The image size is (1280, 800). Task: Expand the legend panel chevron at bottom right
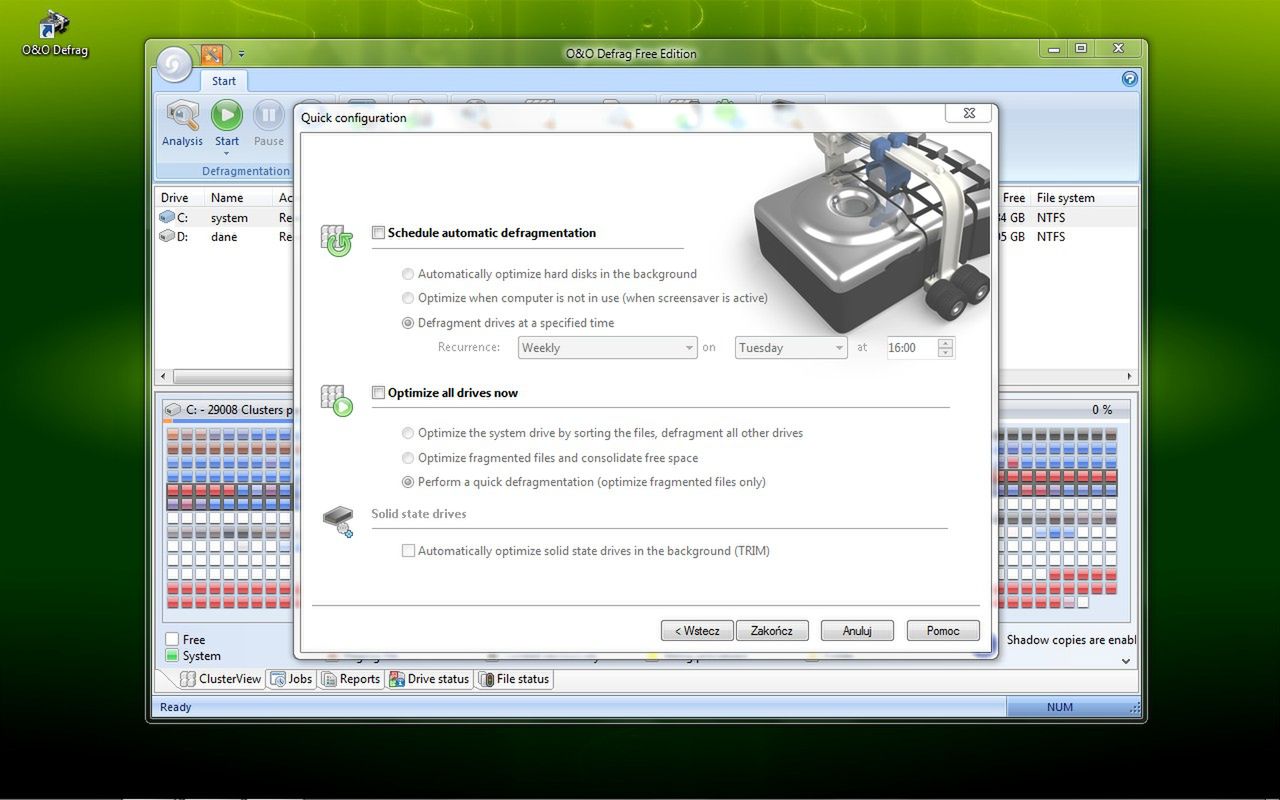point(1126,661)
